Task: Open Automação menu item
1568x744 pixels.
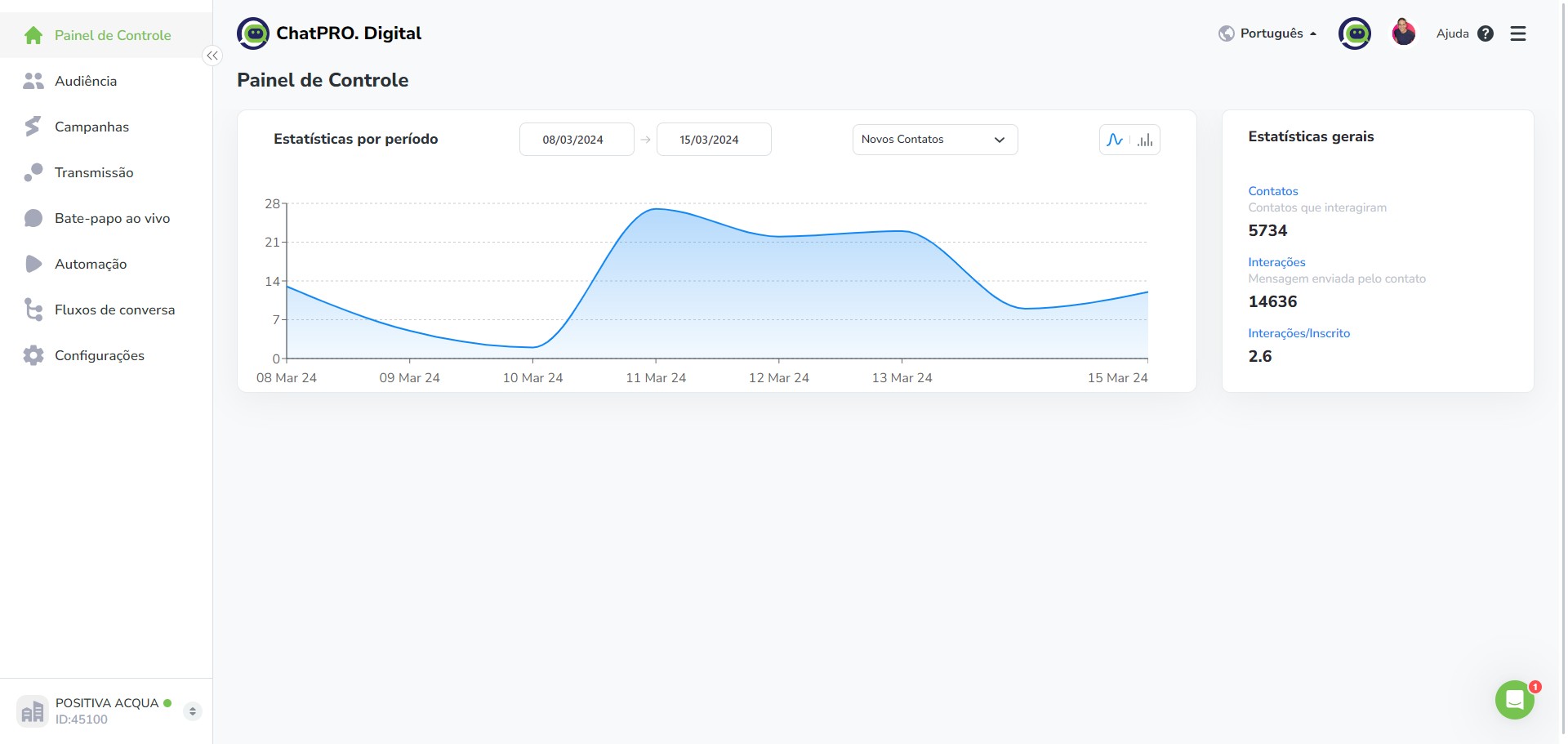Action: click(x=106, y=264)
